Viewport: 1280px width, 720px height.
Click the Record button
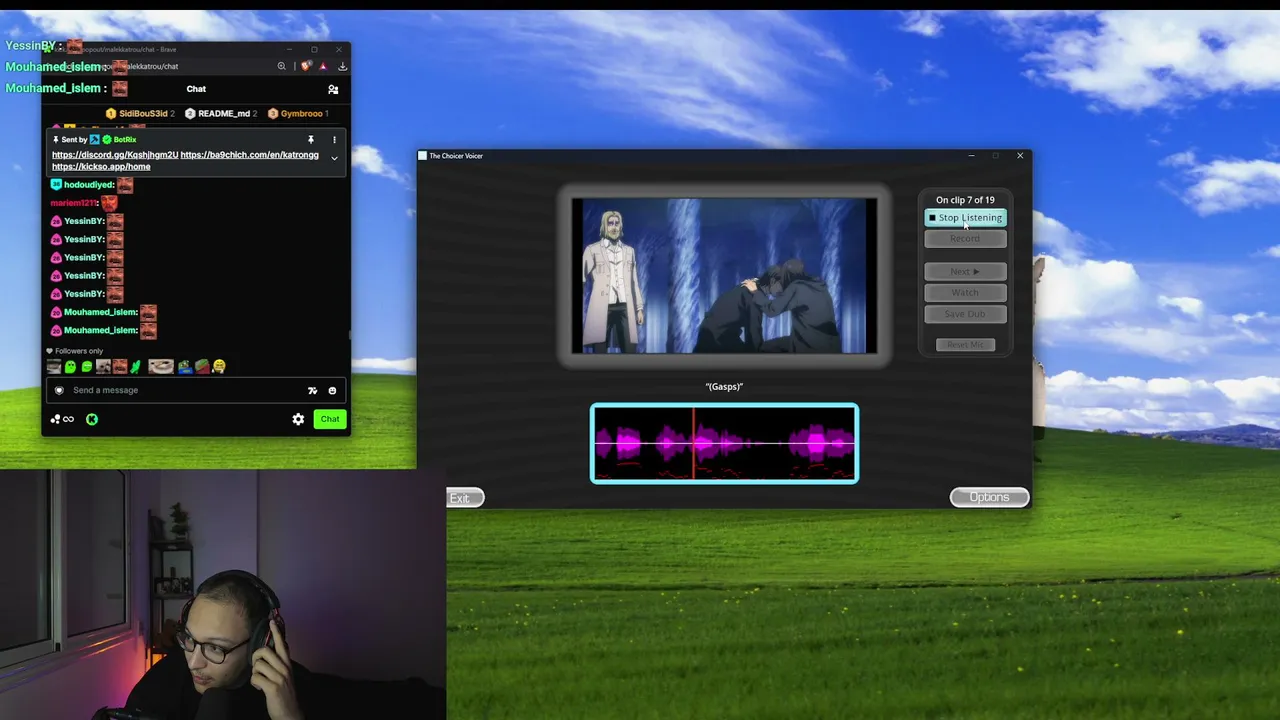pos(965,239)
